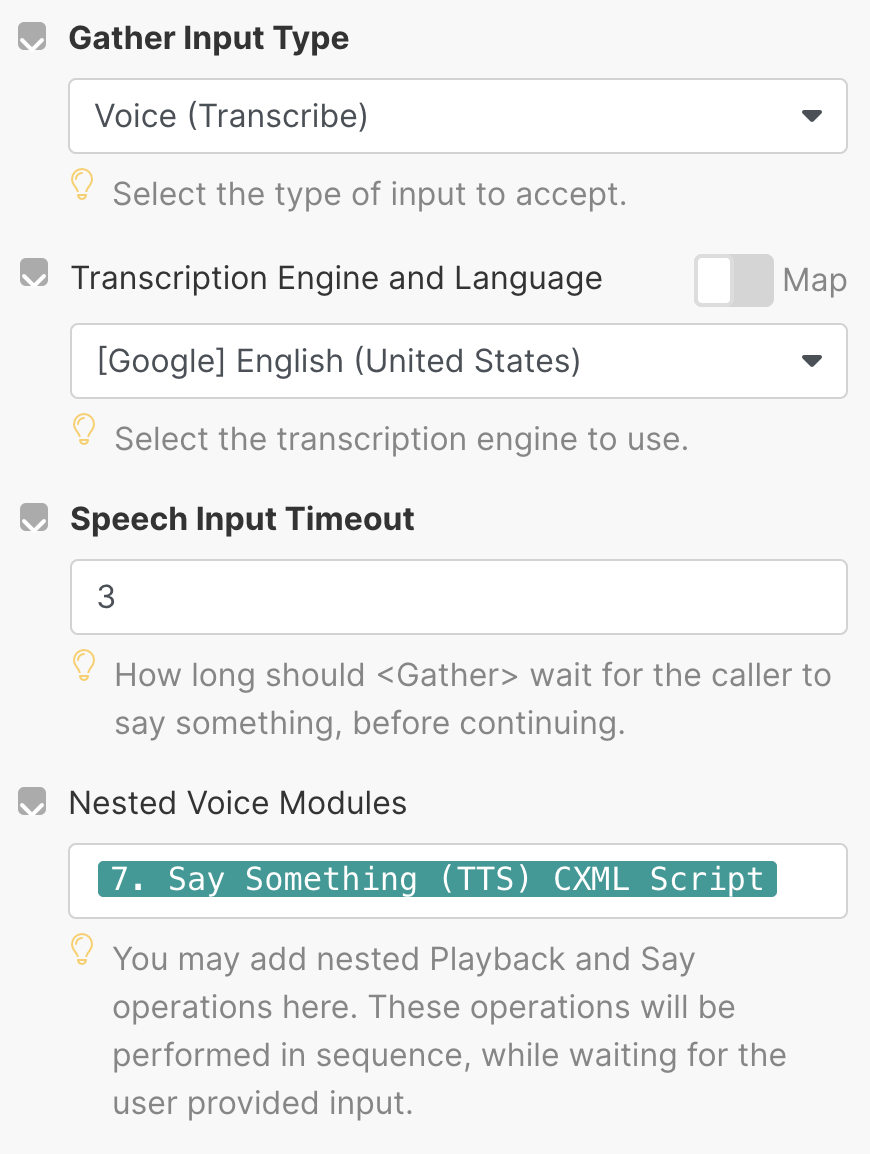This screenshot has width=870, height=1154.
Task: Click the 'Gather Input Type' label
Action: click(209, 39)
